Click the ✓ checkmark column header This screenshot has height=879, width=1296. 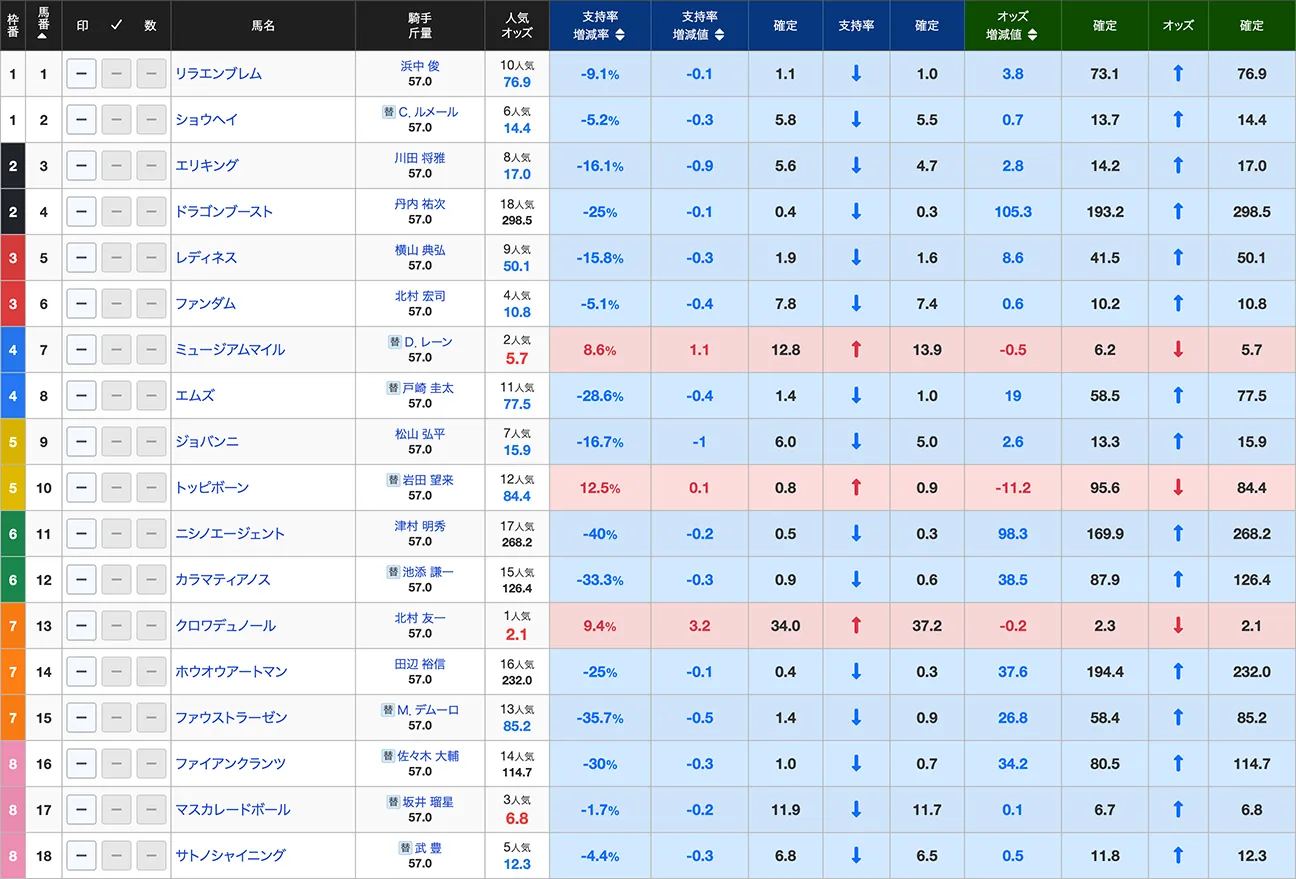coord(116,25)
